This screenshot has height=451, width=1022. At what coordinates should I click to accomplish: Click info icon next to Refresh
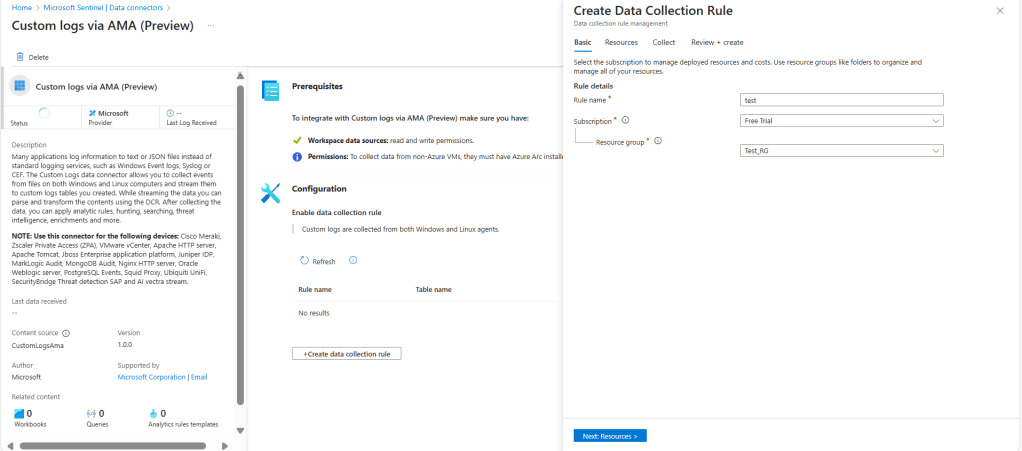point(353,260)
